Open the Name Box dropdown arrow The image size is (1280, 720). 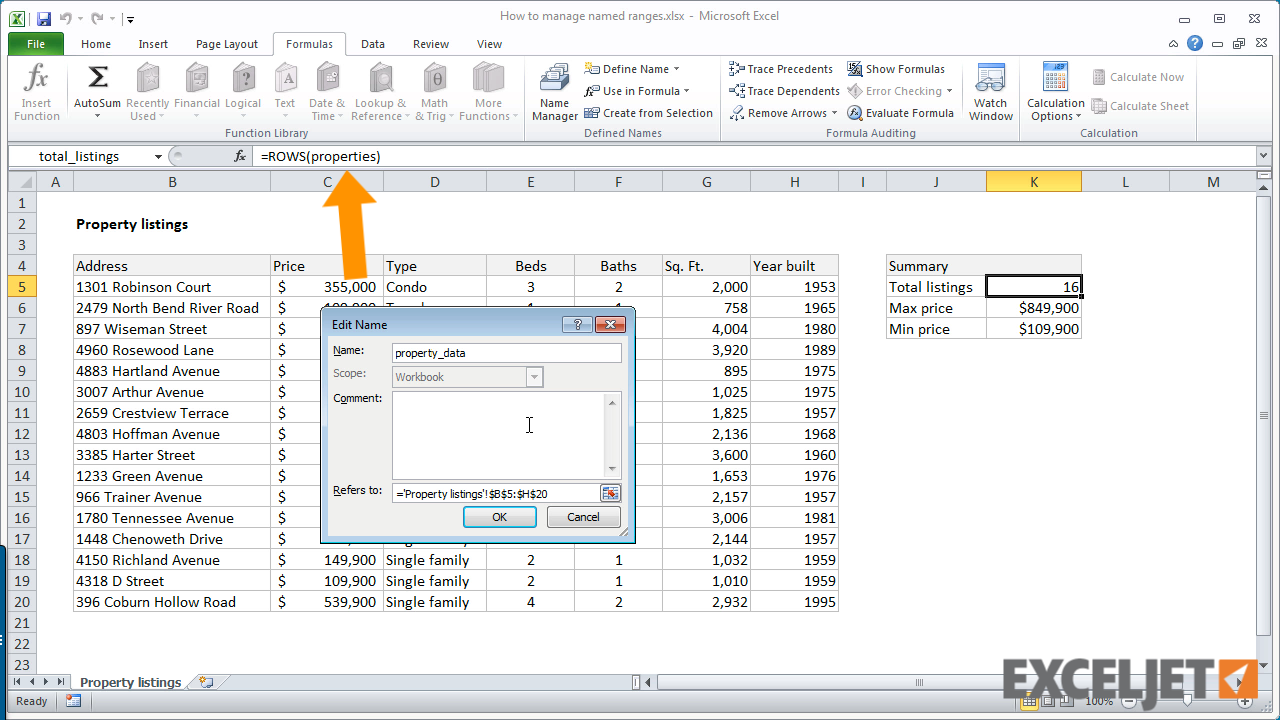(x=158, y=157)
